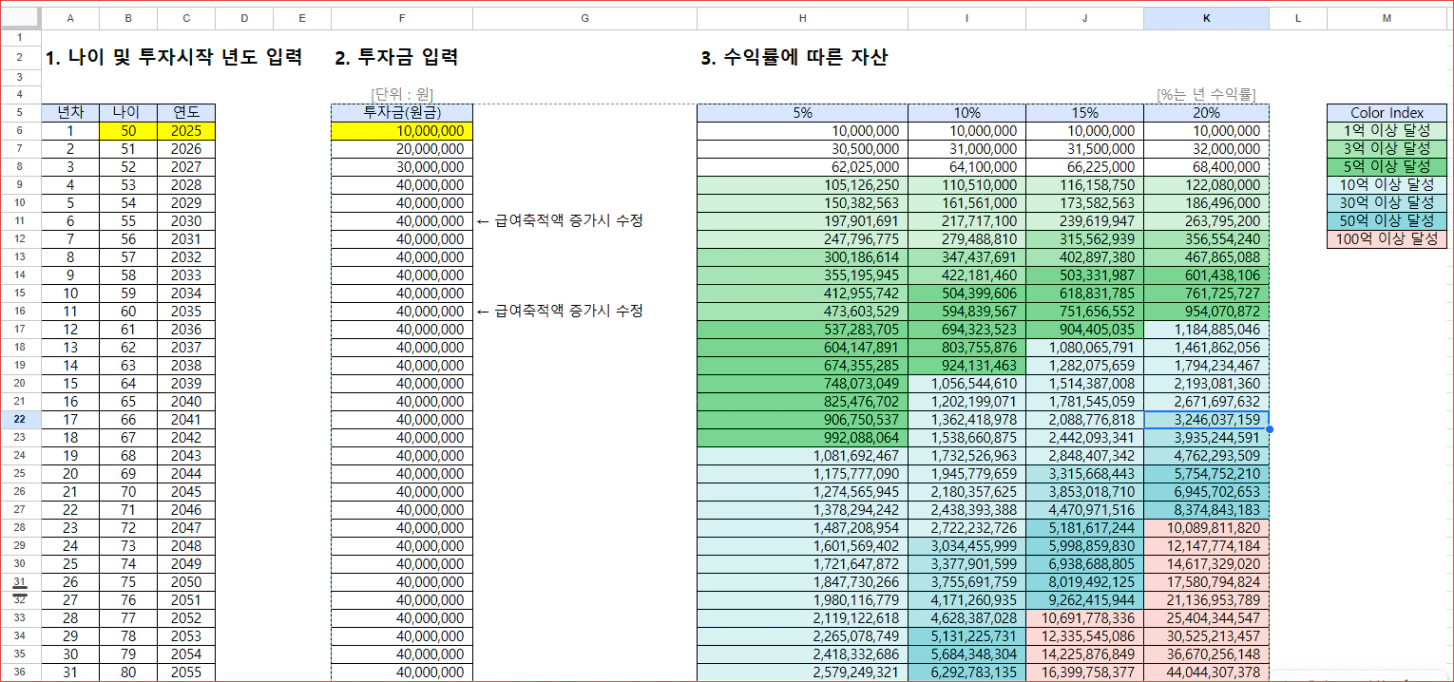The image size is (1454, 682).
Task: Click the fill handle on selected cell K22
Action: [x=1269, y=429]
